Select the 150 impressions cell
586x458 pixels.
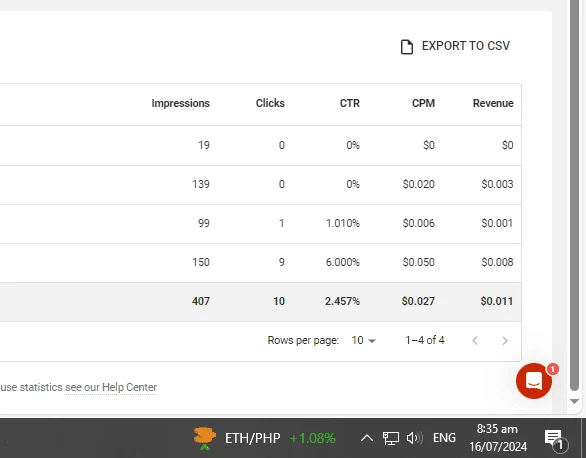coord(201,262)
